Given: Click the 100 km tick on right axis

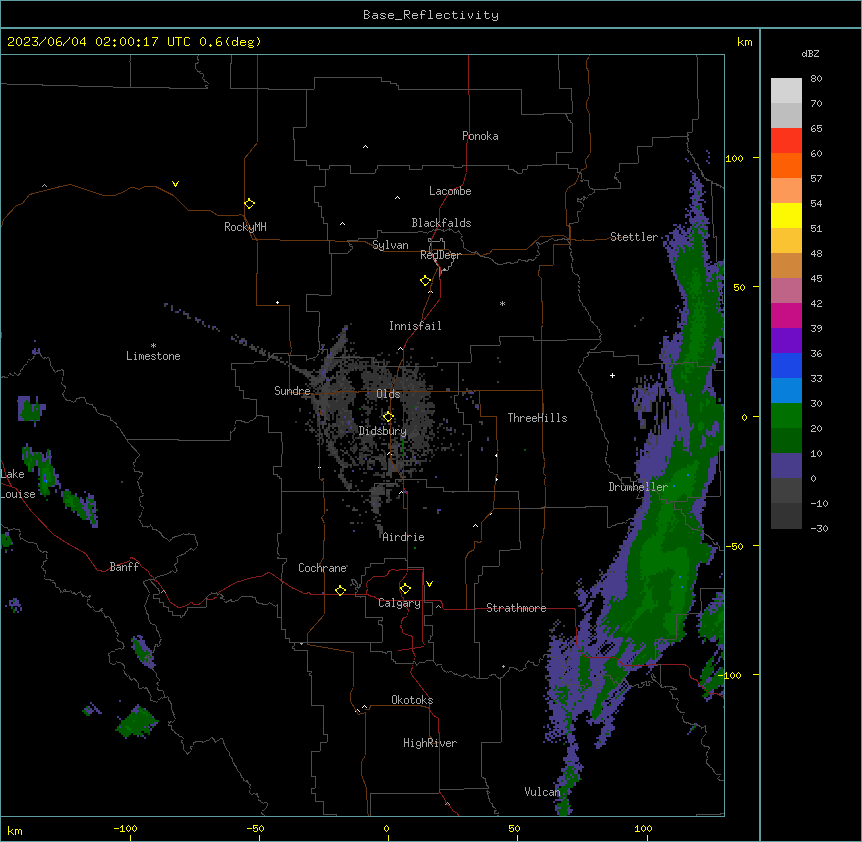Looking at the screenshot, I should click(x=734, y=158).
